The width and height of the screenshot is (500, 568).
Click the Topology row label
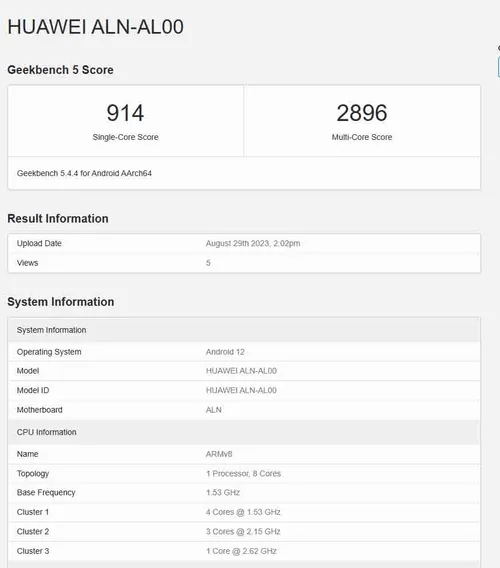pyautogui.click(x=33, y=474)
